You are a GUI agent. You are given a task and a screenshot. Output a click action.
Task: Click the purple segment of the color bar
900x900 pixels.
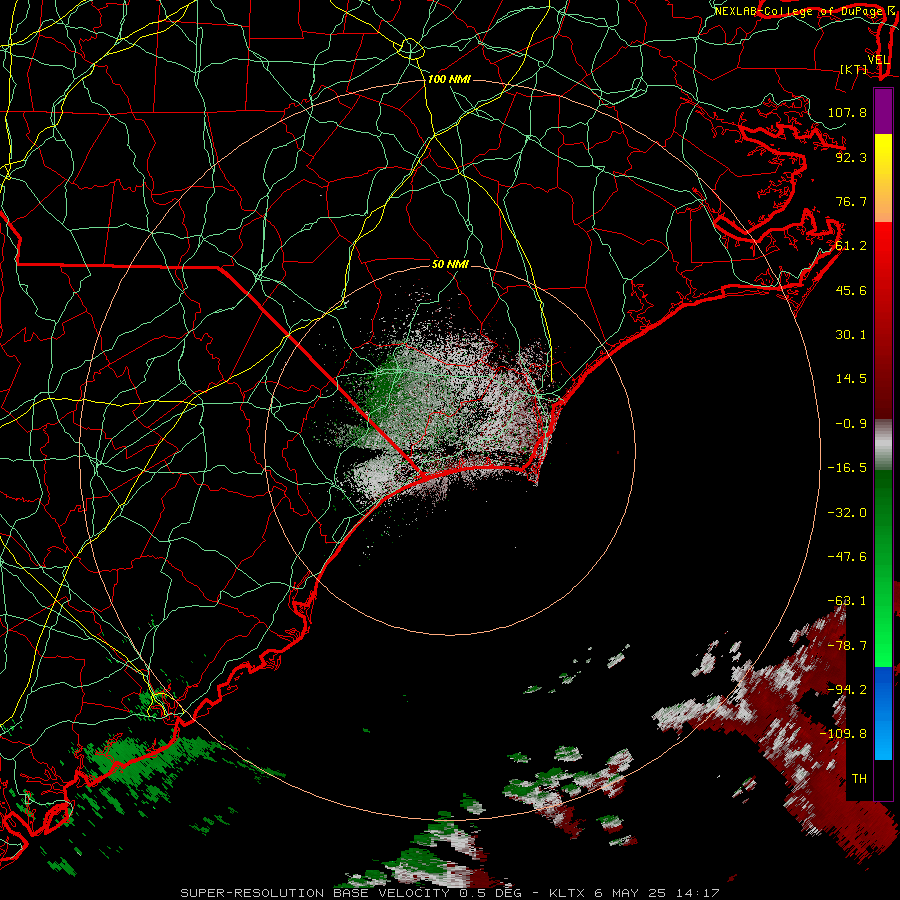[x=883, y=111]
